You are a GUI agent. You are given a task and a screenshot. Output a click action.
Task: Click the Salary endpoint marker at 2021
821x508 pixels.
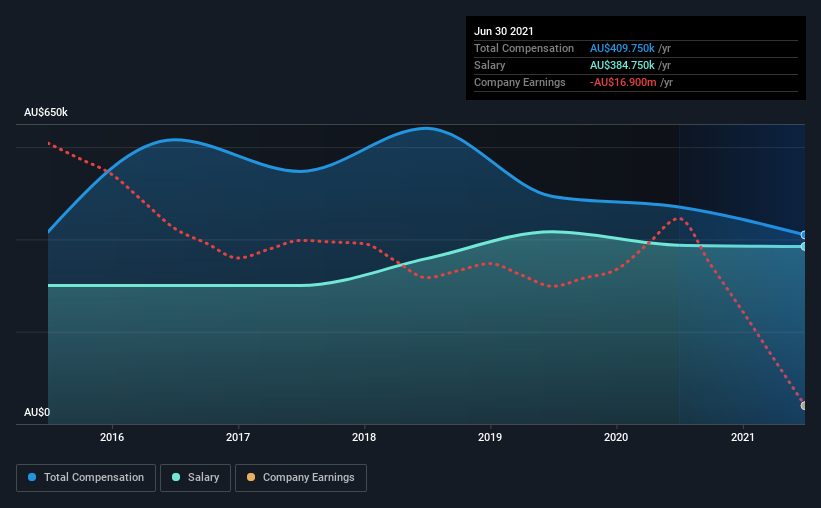pyautogui.click(x=804, y=246)
